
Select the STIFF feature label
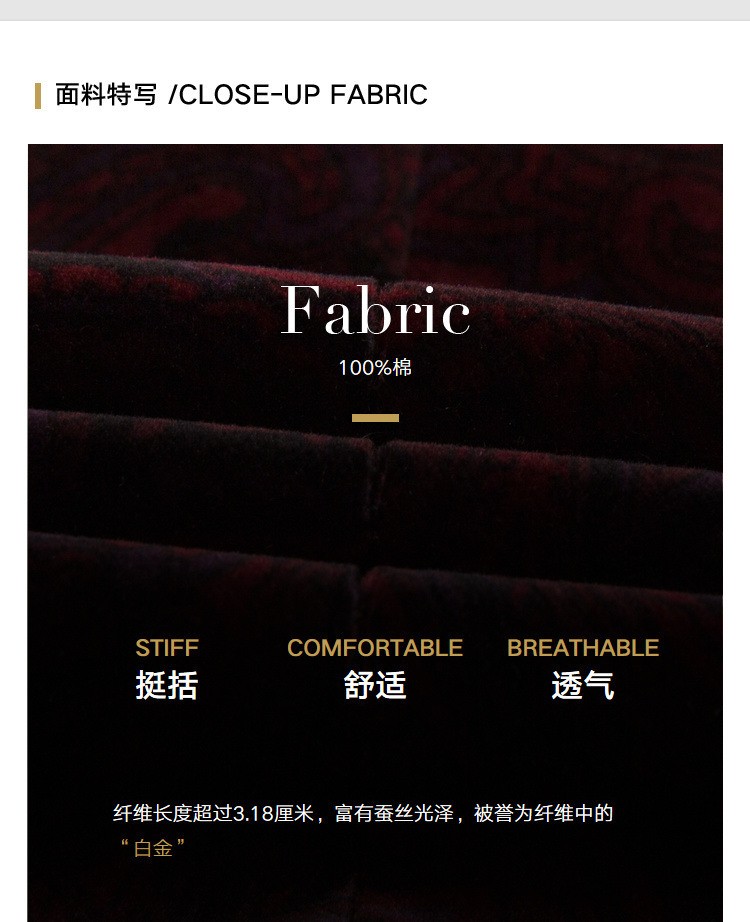coord(167,648)
